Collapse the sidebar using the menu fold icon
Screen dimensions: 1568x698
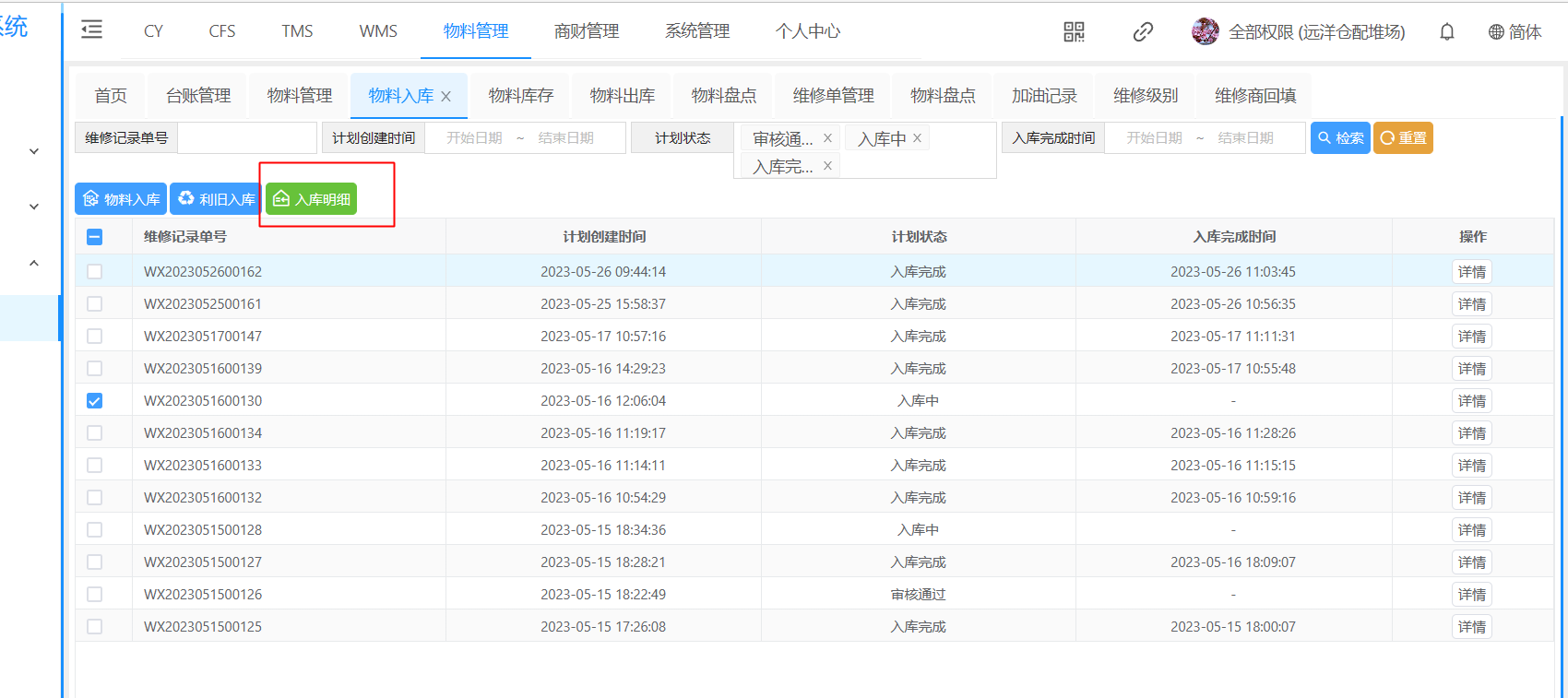coord(91,30)
